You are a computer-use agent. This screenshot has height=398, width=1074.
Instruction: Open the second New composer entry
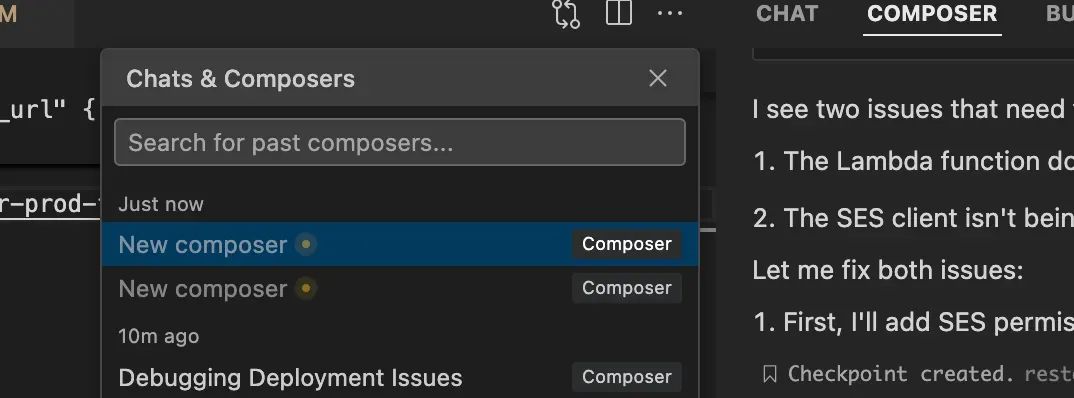coord(400,288)
